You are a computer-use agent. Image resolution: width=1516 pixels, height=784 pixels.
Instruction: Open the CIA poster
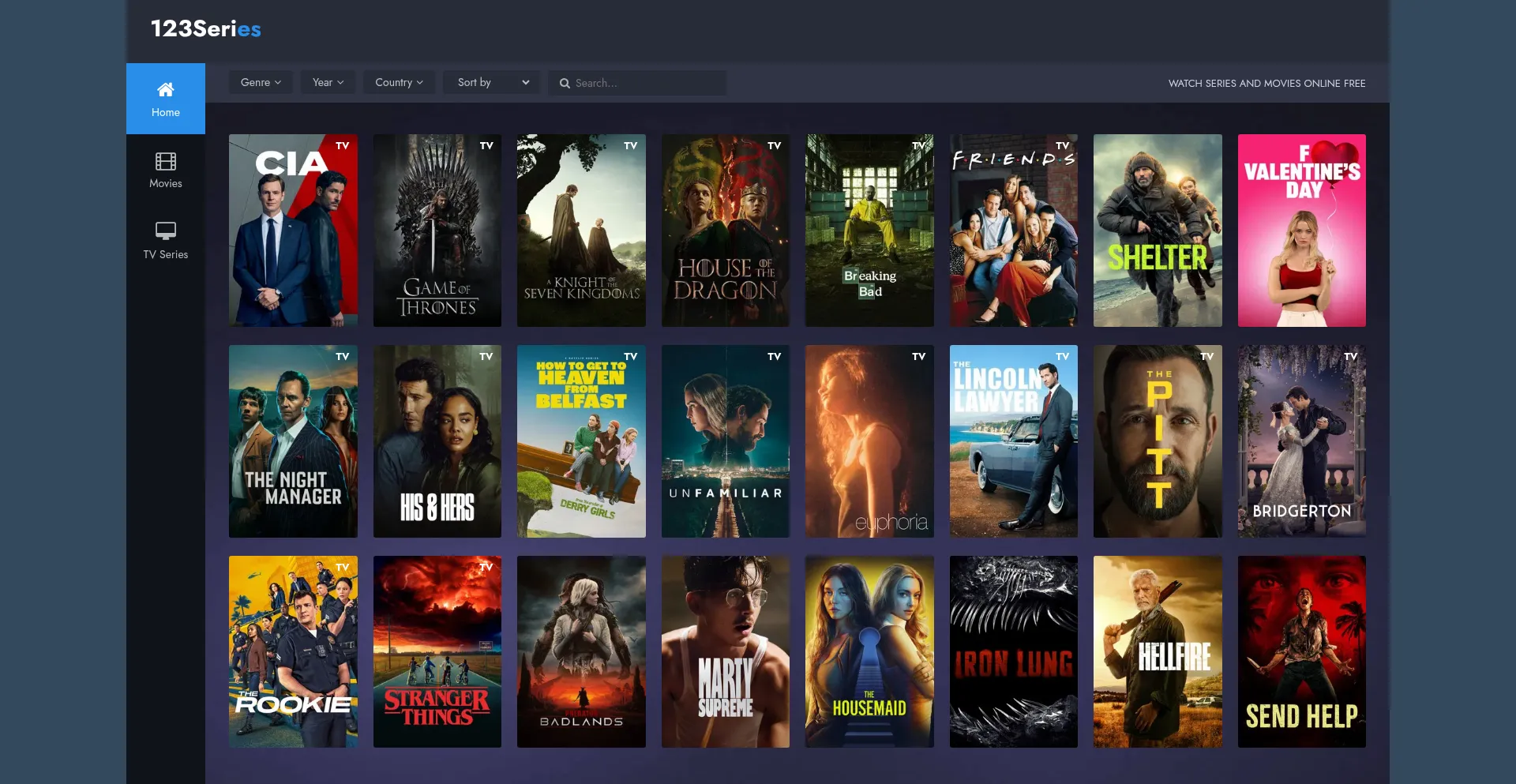pyautogui.click(x=293, y=231)
